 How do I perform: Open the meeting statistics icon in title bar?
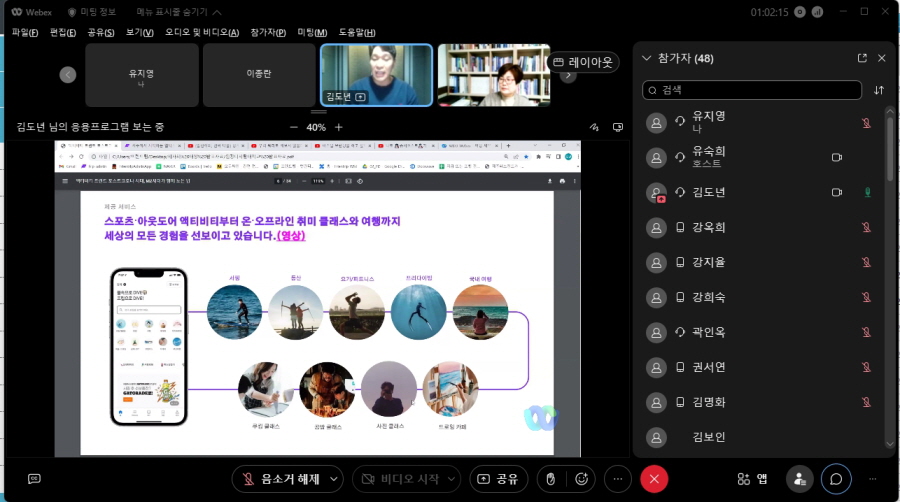817,12
